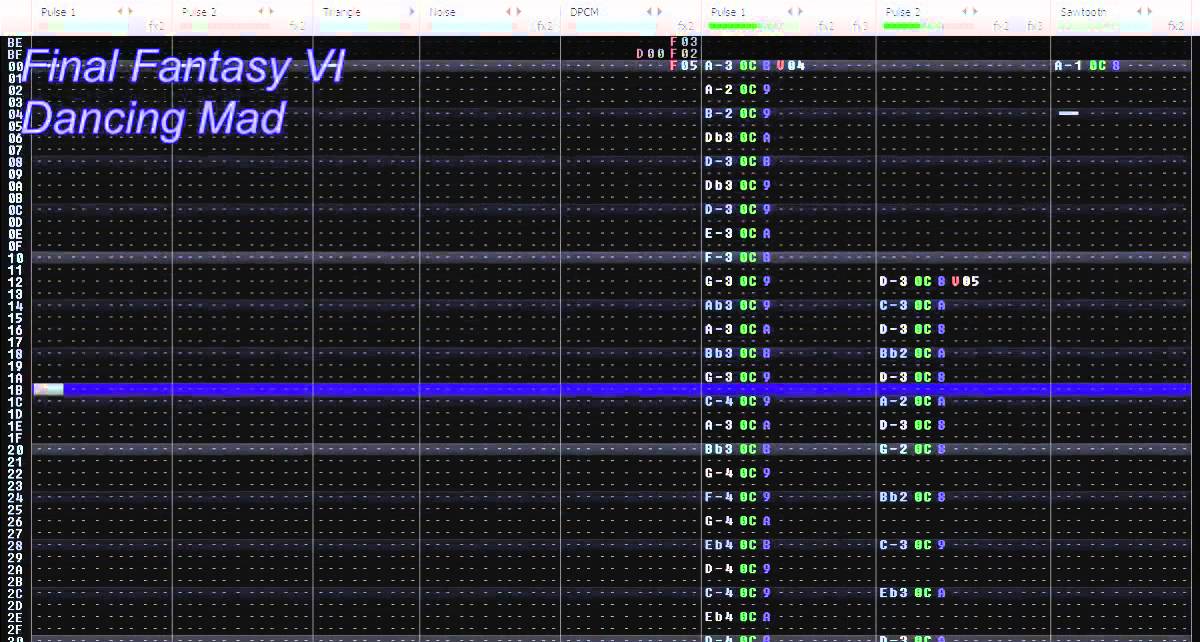Toggle the DPCM channel header

[x=584, y=12]
